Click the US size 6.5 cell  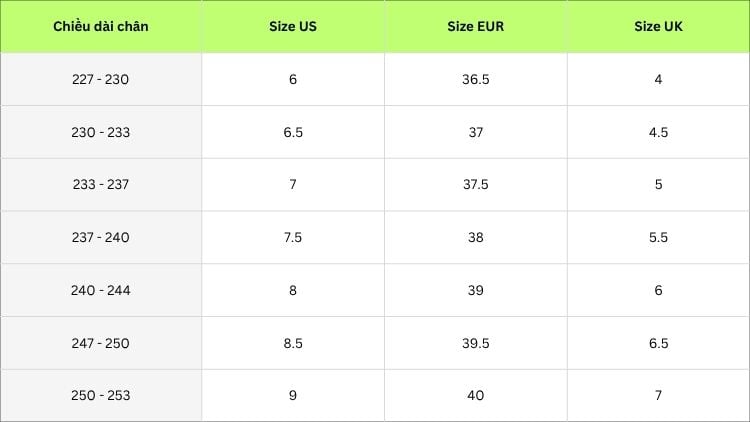293,132
